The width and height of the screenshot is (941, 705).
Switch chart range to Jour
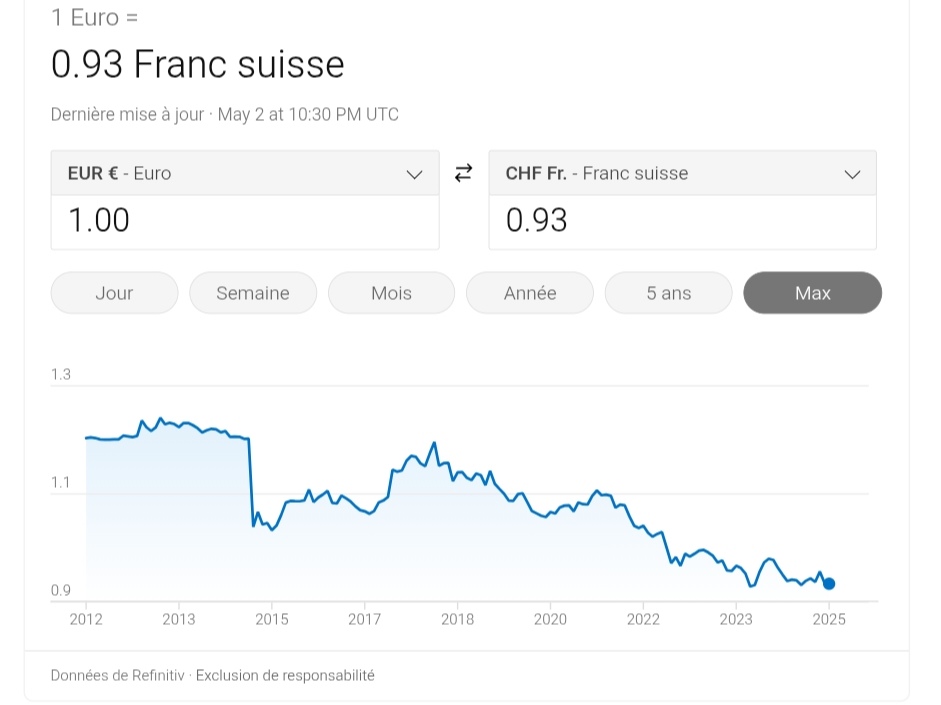coord(115,293)
